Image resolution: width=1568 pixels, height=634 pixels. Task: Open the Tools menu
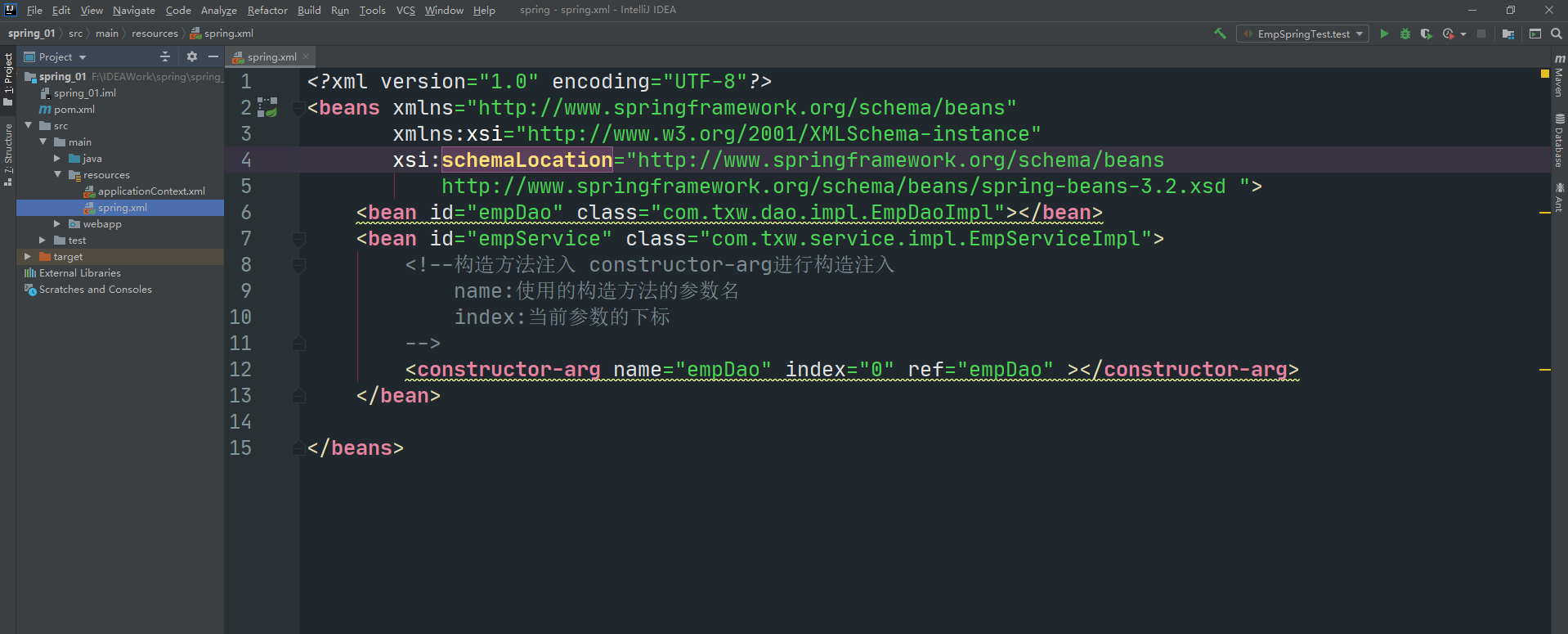tap(373, 10)
